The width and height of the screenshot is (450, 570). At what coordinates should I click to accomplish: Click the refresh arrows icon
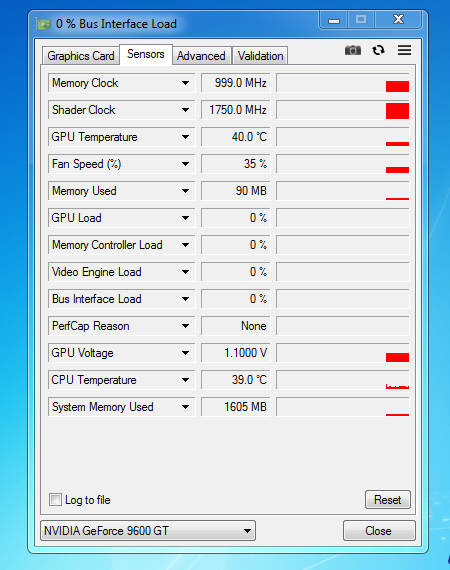point(378,50)
